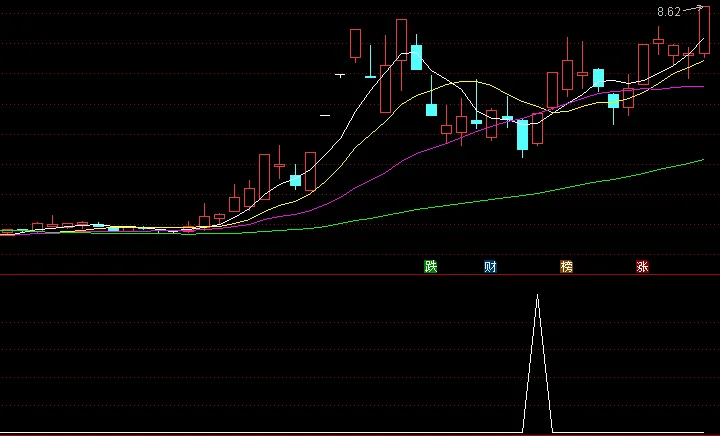The height and width of the screenshot is (436, 720).
Task: Select the latest candlestick beside the 8.62 label
Action: click(704, 31)
